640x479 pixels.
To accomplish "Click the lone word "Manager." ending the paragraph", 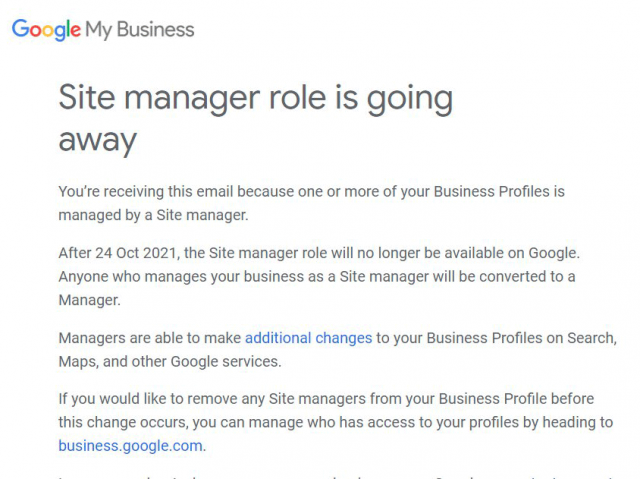I will click(90, 298).
